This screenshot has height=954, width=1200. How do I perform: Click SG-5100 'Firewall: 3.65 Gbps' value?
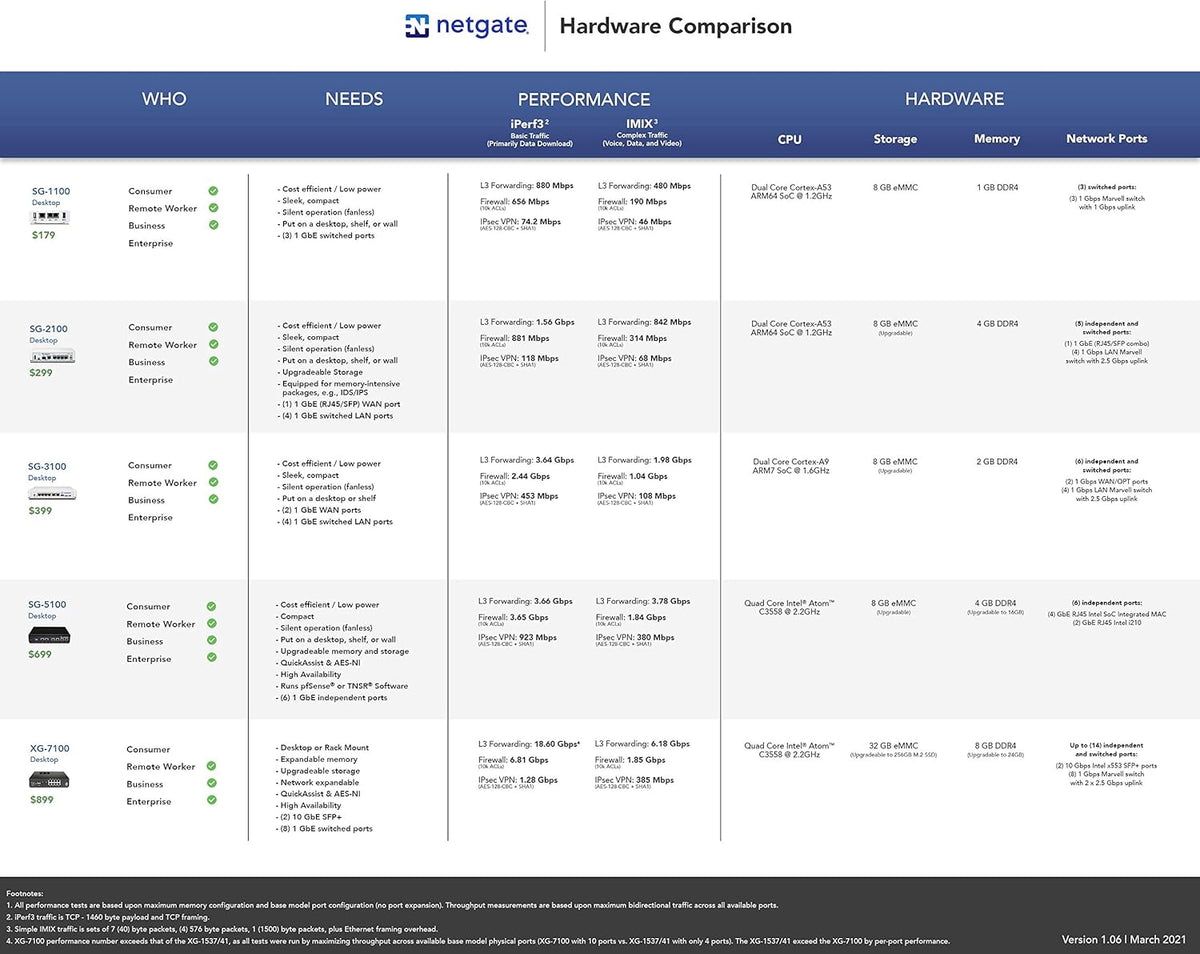[x=513, y=619]
